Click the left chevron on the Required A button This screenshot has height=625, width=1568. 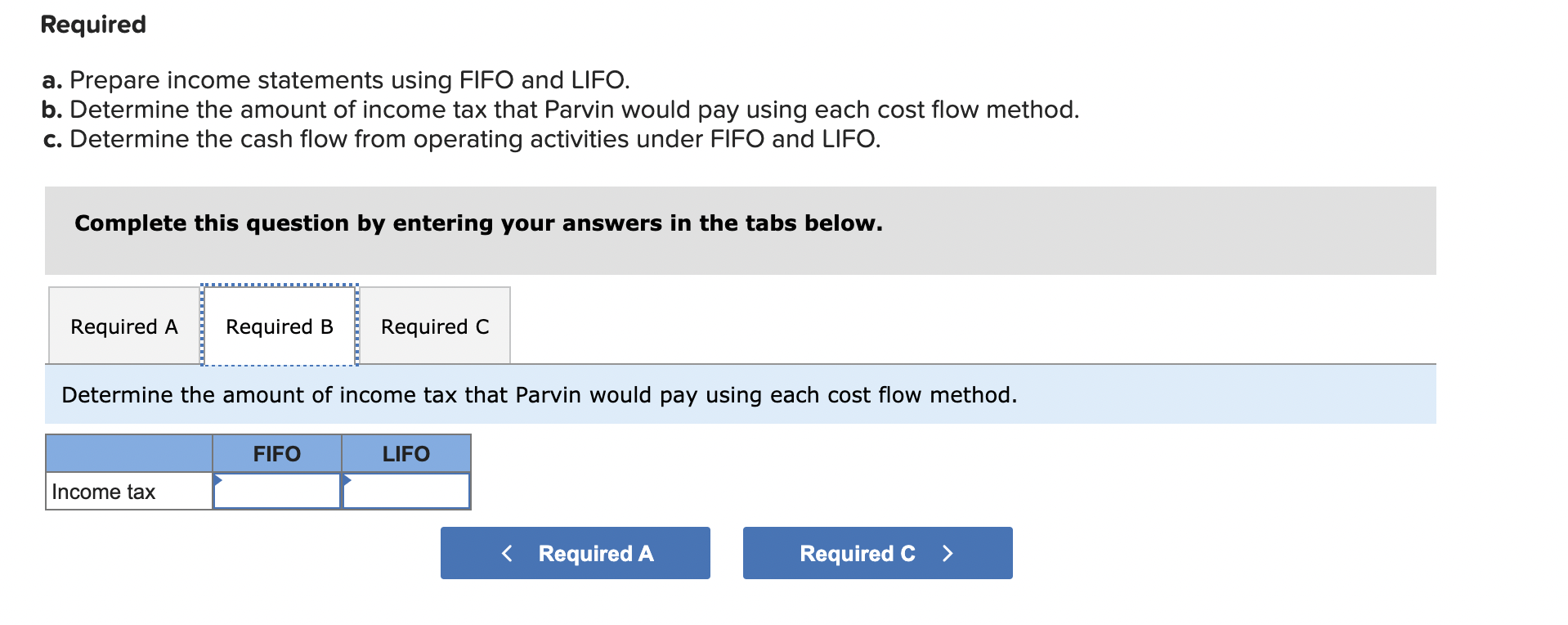(x=506, y=552)
